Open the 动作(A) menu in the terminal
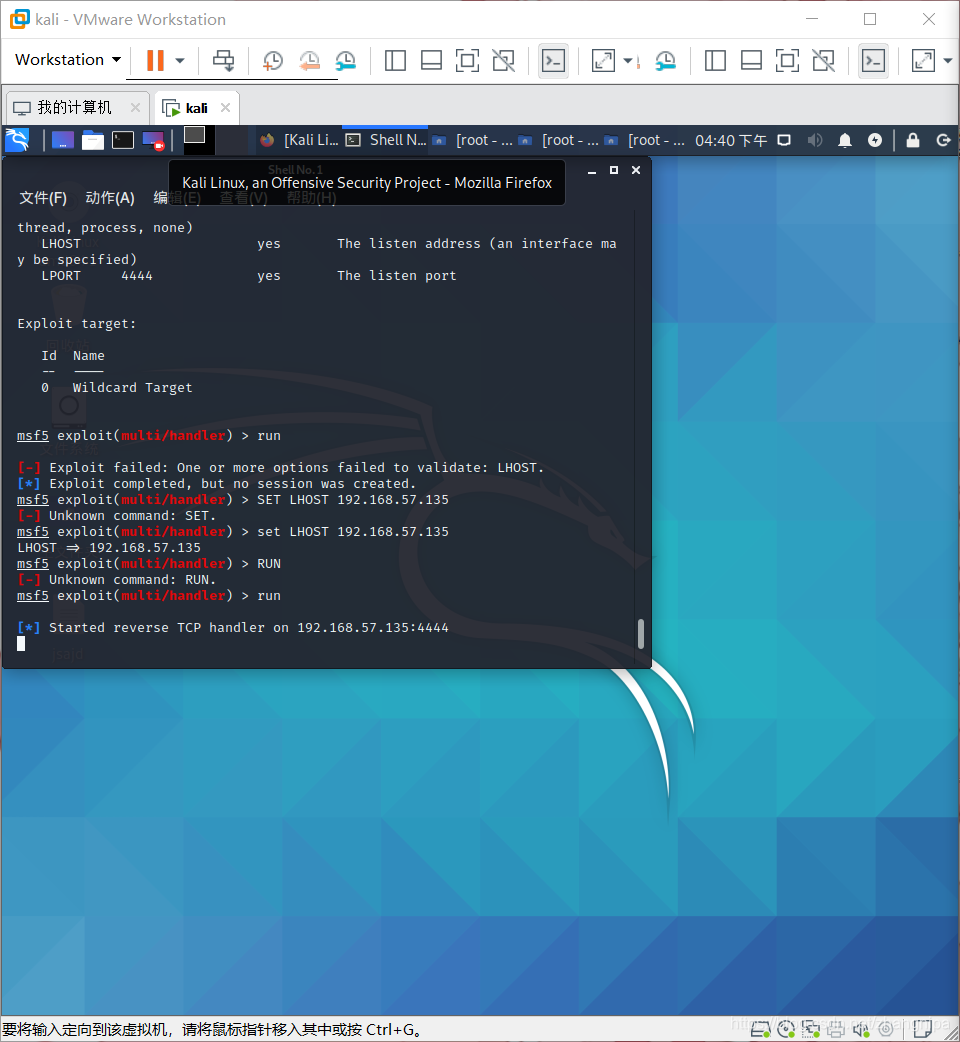Image resolution: width=960 pixels, height=1042 pixels. click(x=110, y=198)
